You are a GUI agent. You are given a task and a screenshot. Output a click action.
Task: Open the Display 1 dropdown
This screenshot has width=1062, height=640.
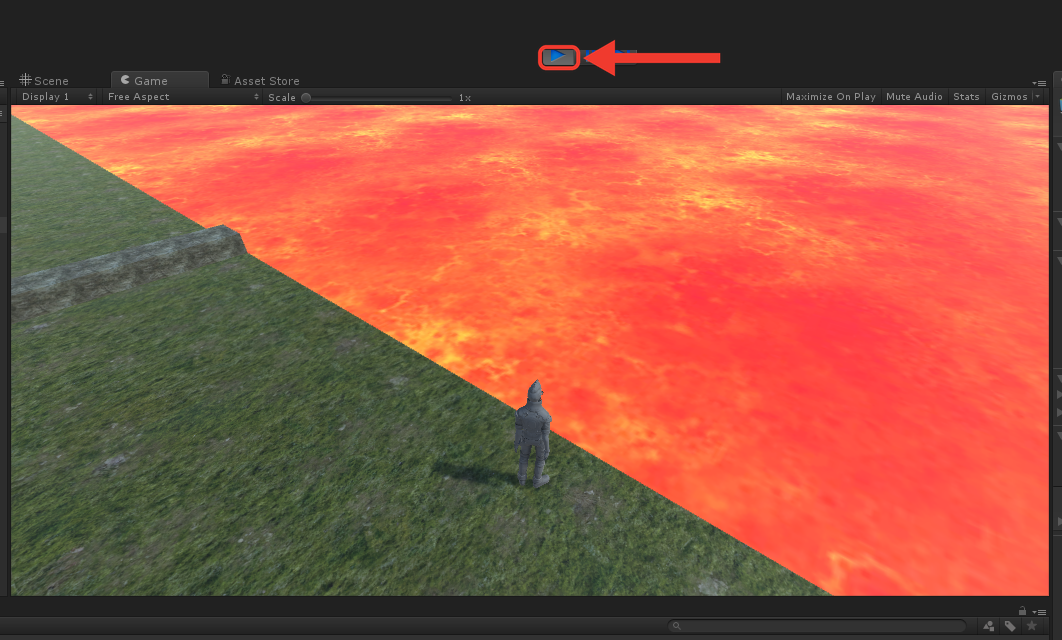tap(57, 97)
